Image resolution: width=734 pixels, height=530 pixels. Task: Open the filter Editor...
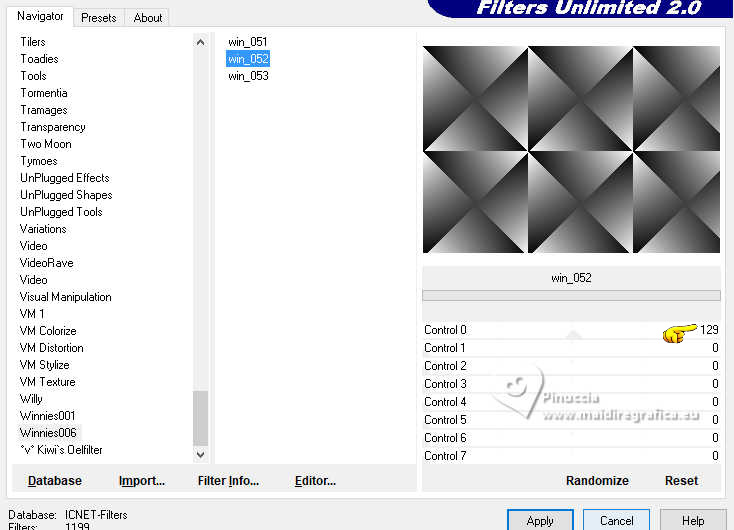(315, 481)
